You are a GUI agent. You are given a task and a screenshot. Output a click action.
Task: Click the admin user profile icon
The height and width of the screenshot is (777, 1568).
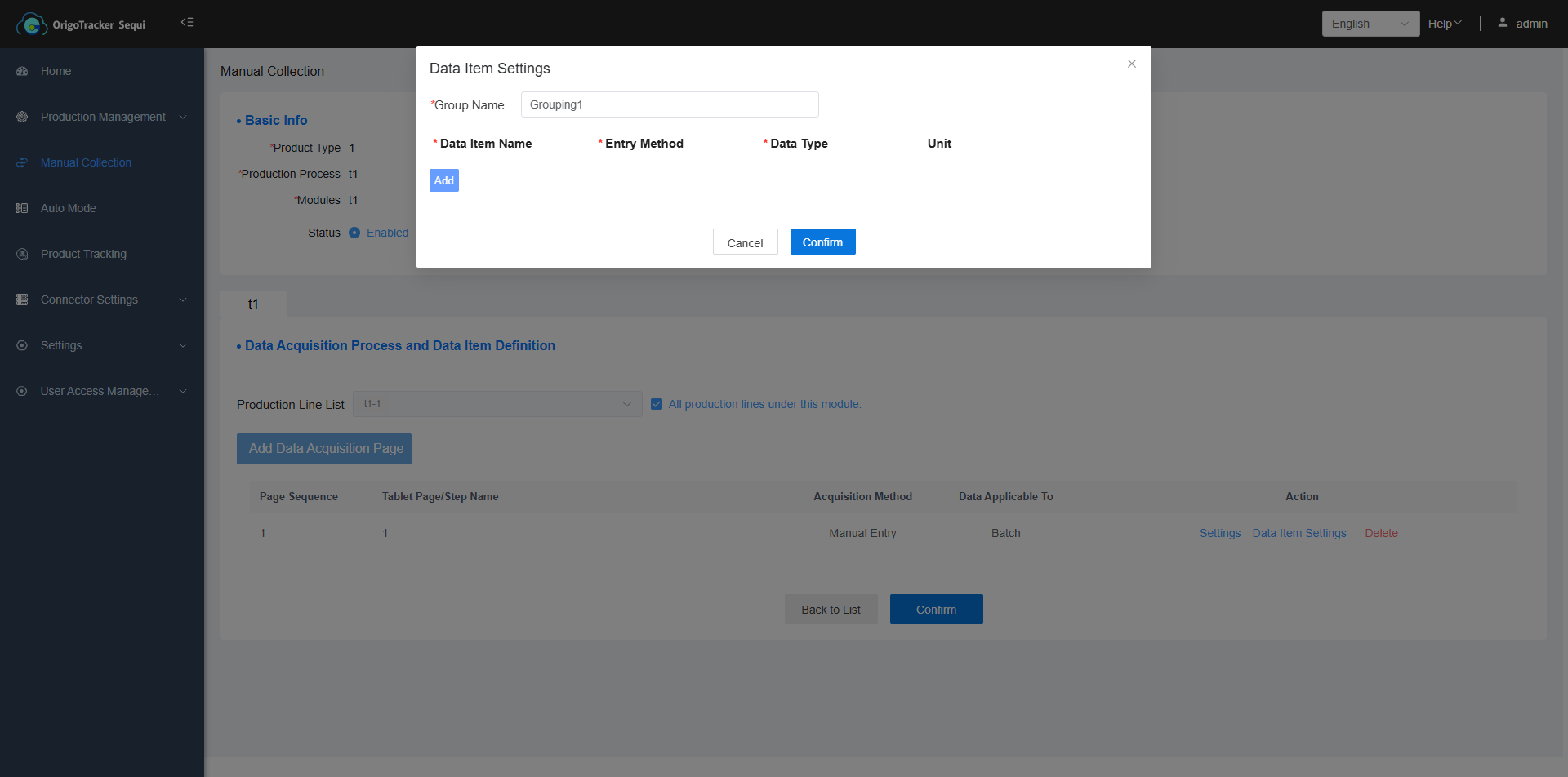(x=1502, y=23)
